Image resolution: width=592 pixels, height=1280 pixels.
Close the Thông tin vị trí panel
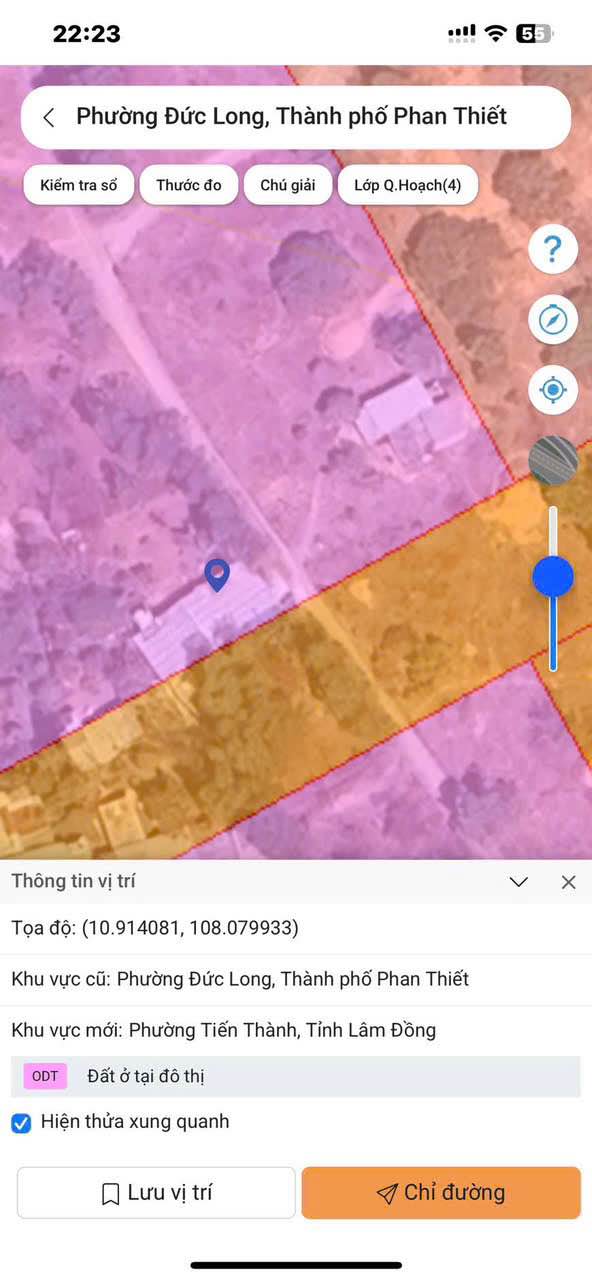tap(568, 882)
